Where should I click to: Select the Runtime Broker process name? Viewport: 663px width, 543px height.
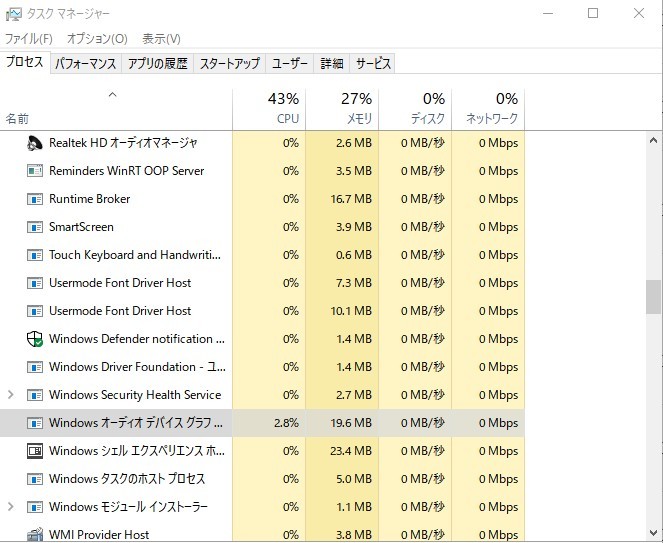pyautogui.click(x=90, y=199)
